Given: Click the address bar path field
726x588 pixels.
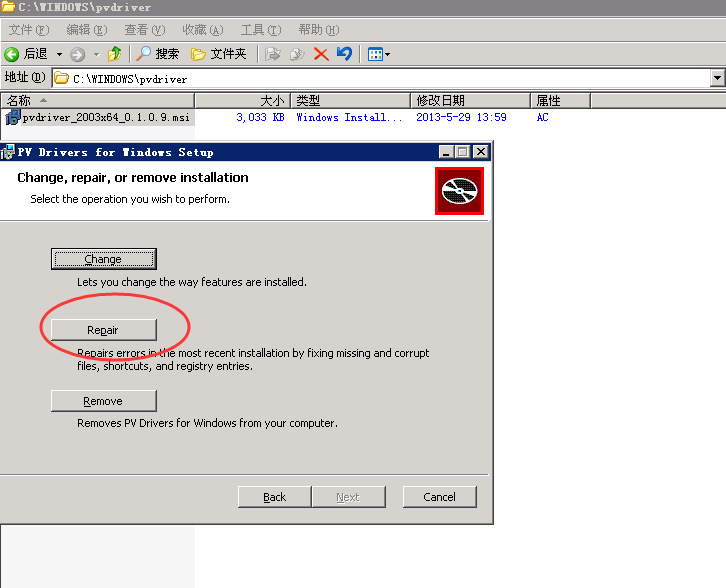Looking at the screenshot, I should click(380, 78).
